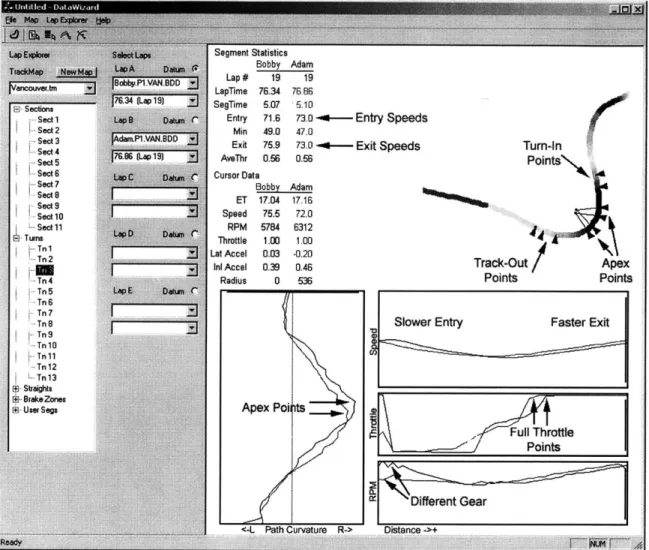649x550 pixels.
Task: Click the Bobby Exit speed 75.9
Action: pos(272,145)
